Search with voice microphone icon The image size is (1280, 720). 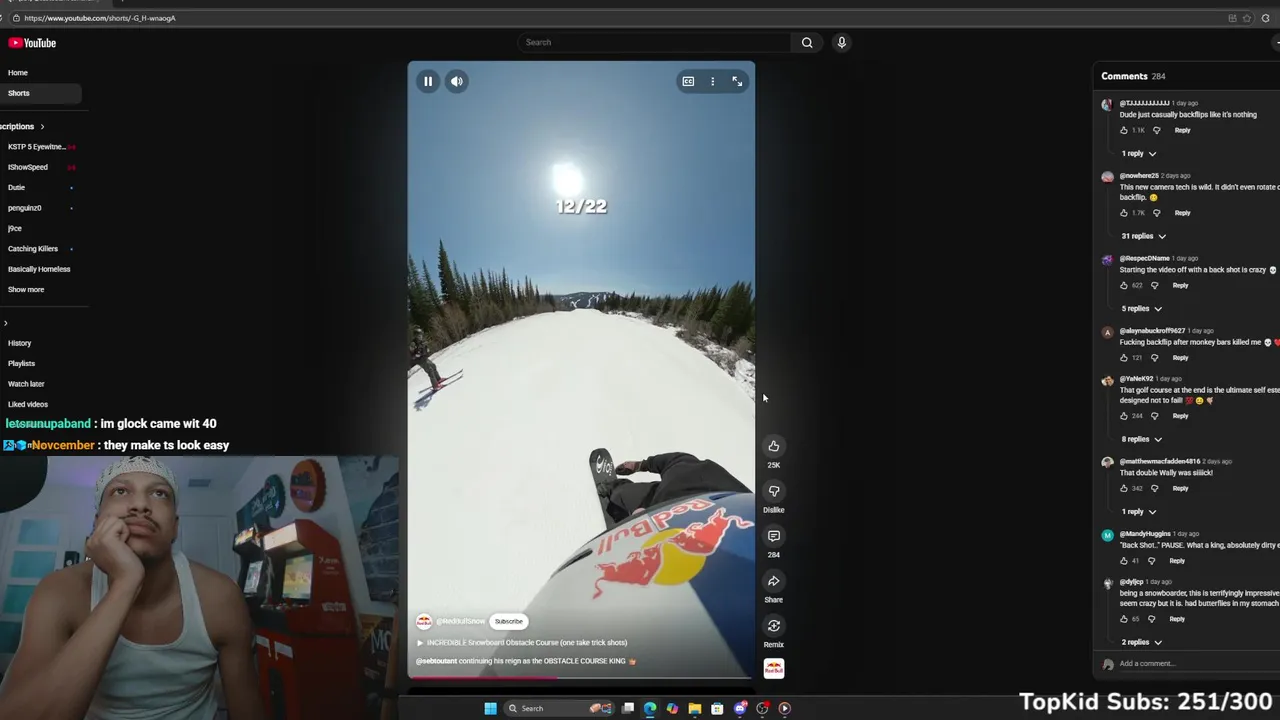841,42
